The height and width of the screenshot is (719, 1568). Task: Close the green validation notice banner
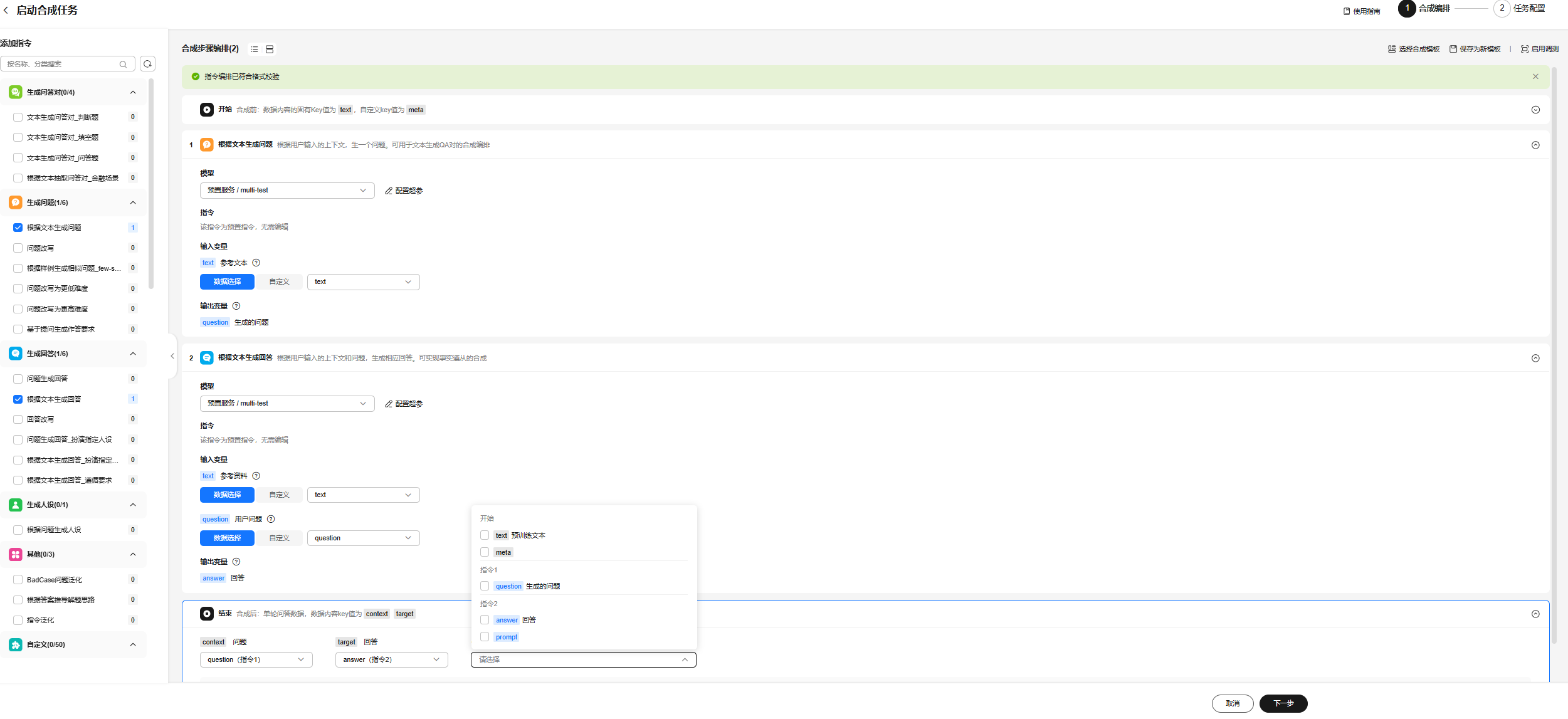point(1535,76)
